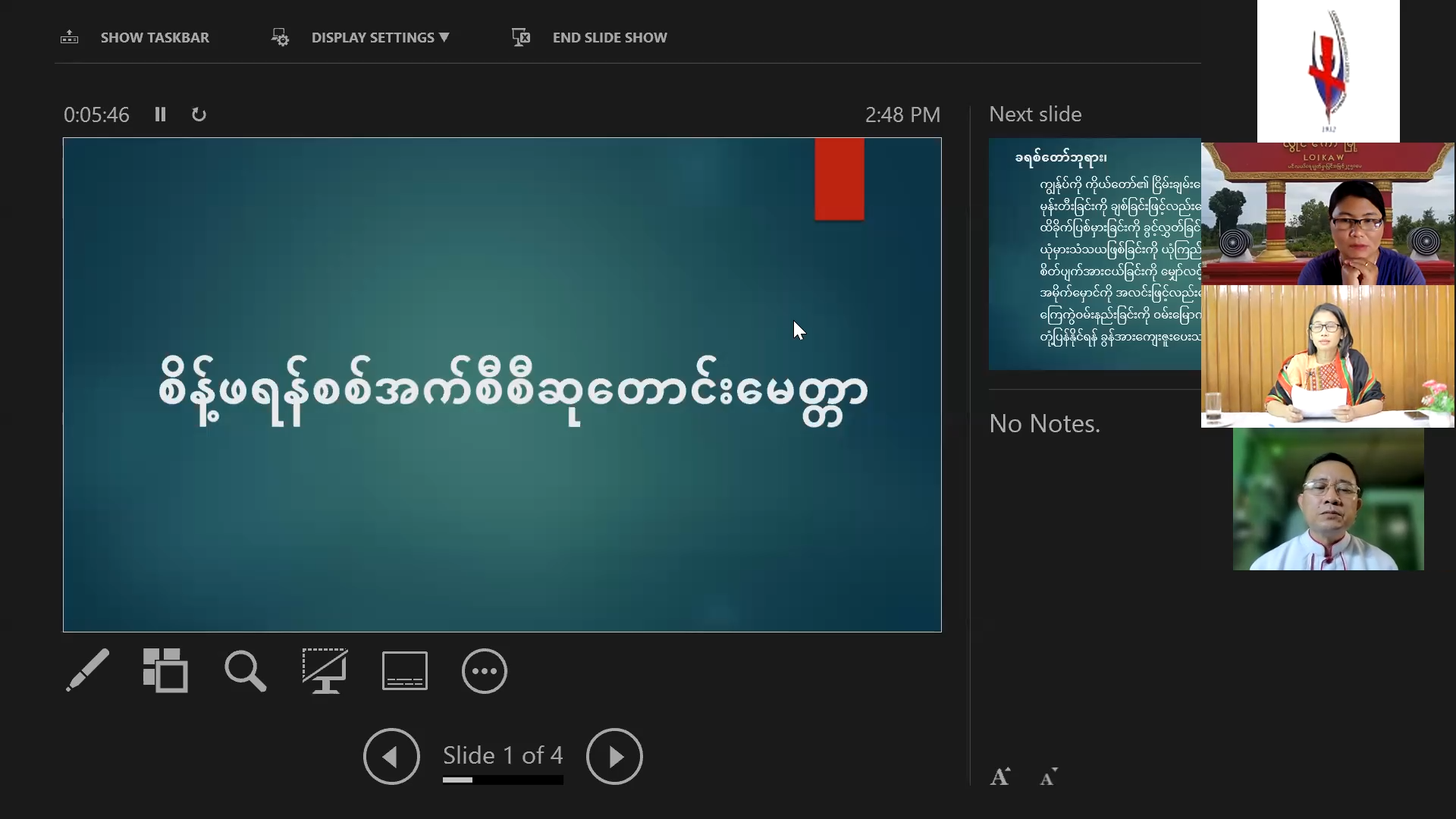
Task: Advance to the next slide arrow
Action: click(x=614, y=756)
